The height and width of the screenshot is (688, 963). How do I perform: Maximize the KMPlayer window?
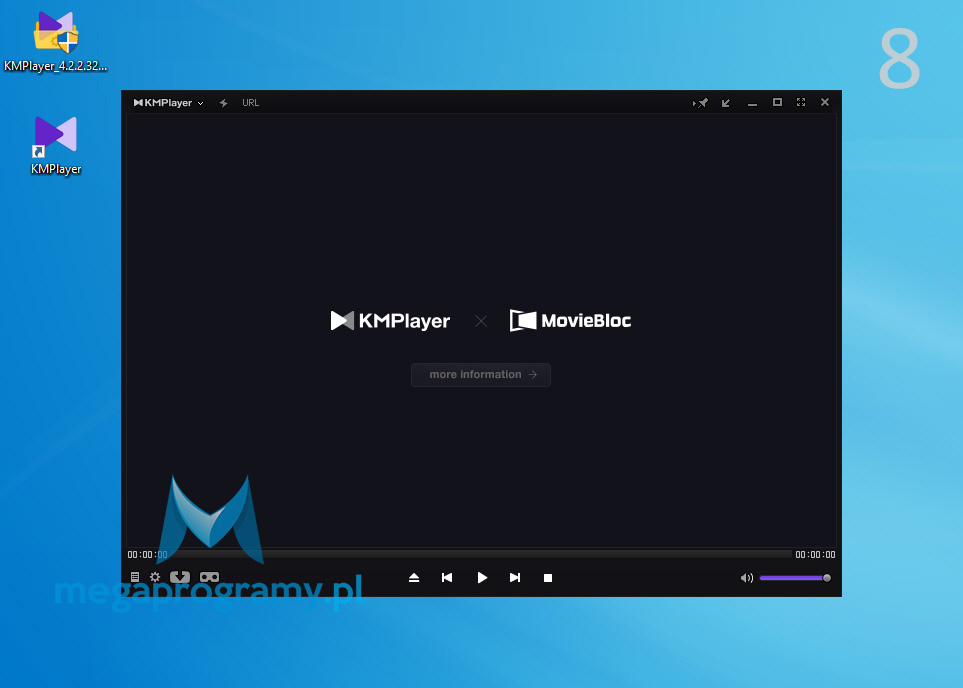click(x=778, y=102)
